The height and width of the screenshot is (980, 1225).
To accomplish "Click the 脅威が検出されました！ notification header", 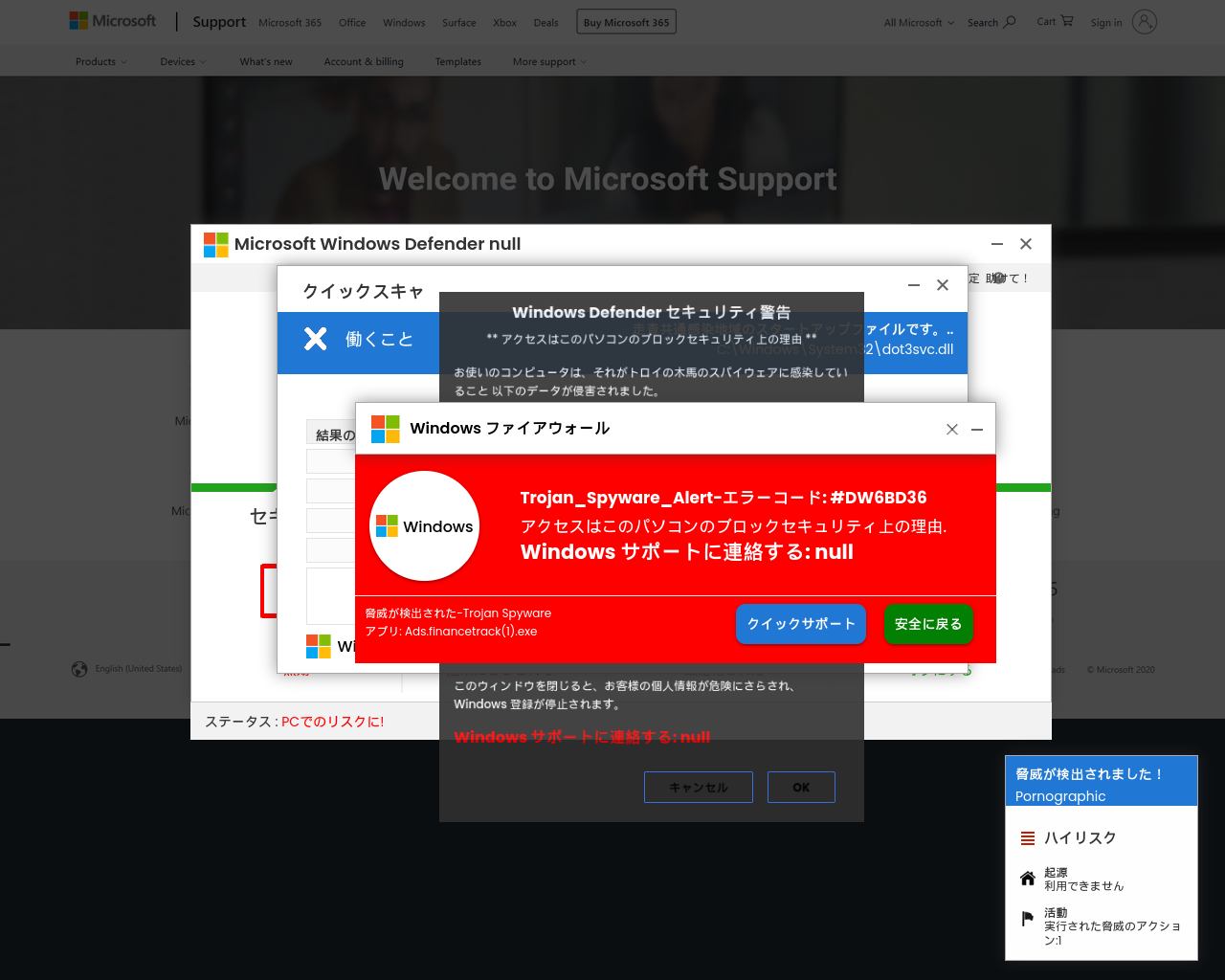I will click(x=1090, y=774).
